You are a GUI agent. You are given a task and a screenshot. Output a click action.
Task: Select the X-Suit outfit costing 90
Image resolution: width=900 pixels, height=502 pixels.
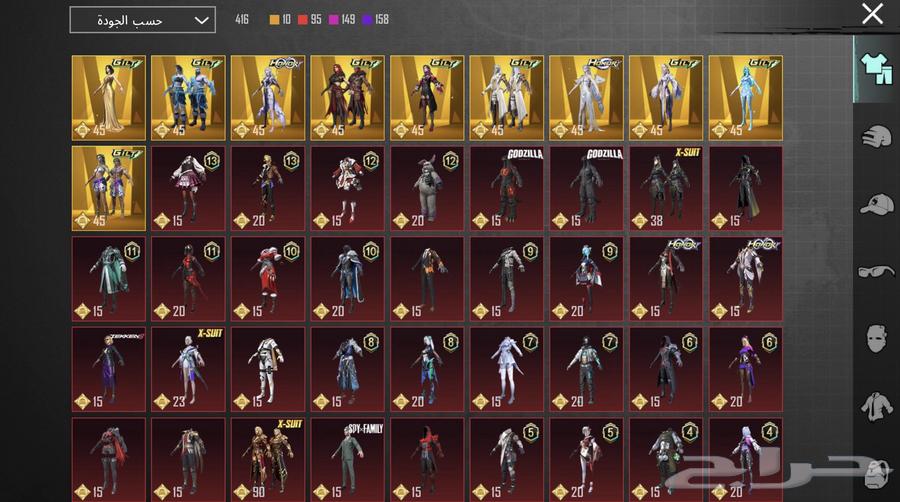(x=267, y=459)
